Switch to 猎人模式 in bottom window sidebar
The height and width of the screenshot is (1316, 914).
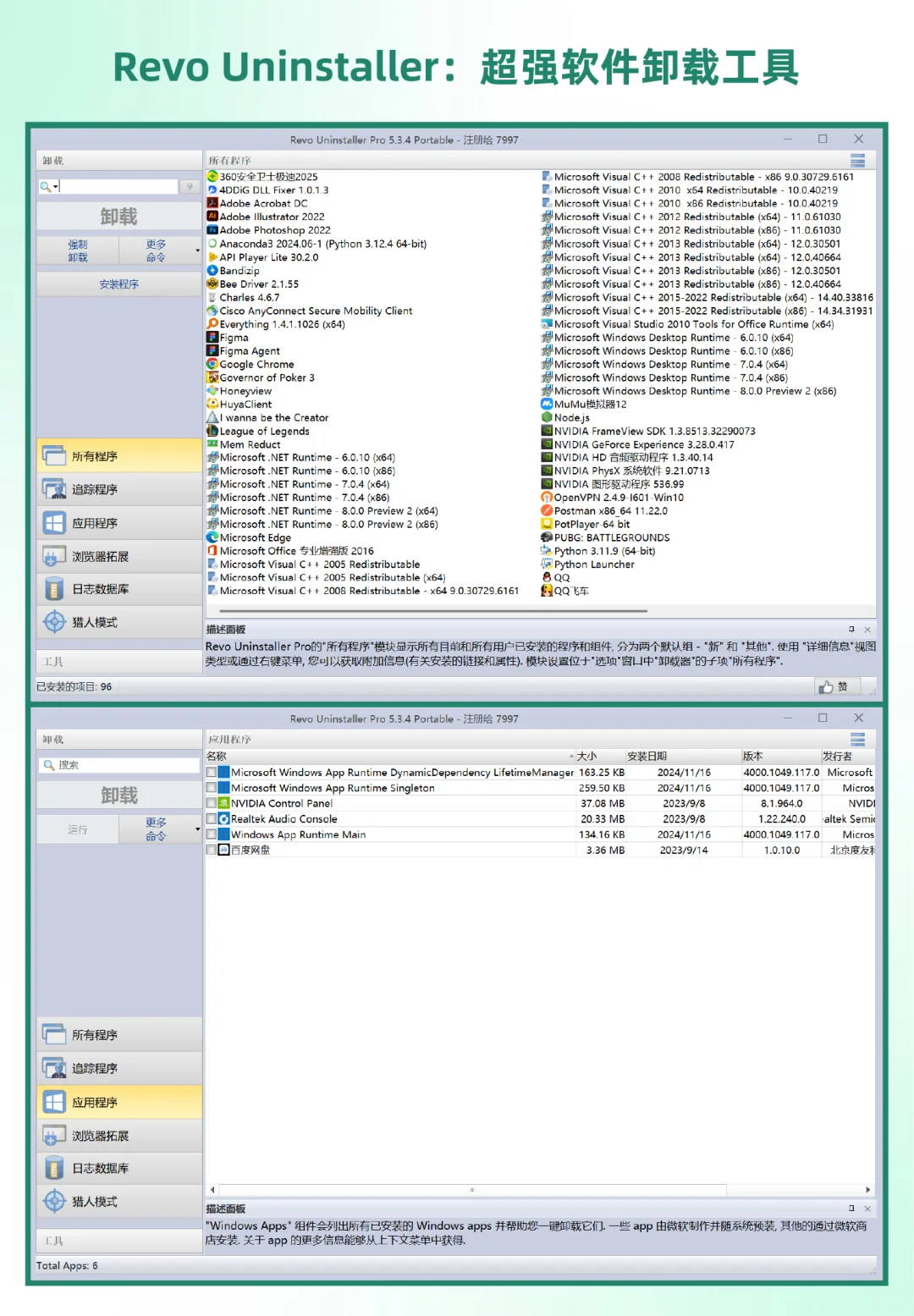pos(118,1201)
